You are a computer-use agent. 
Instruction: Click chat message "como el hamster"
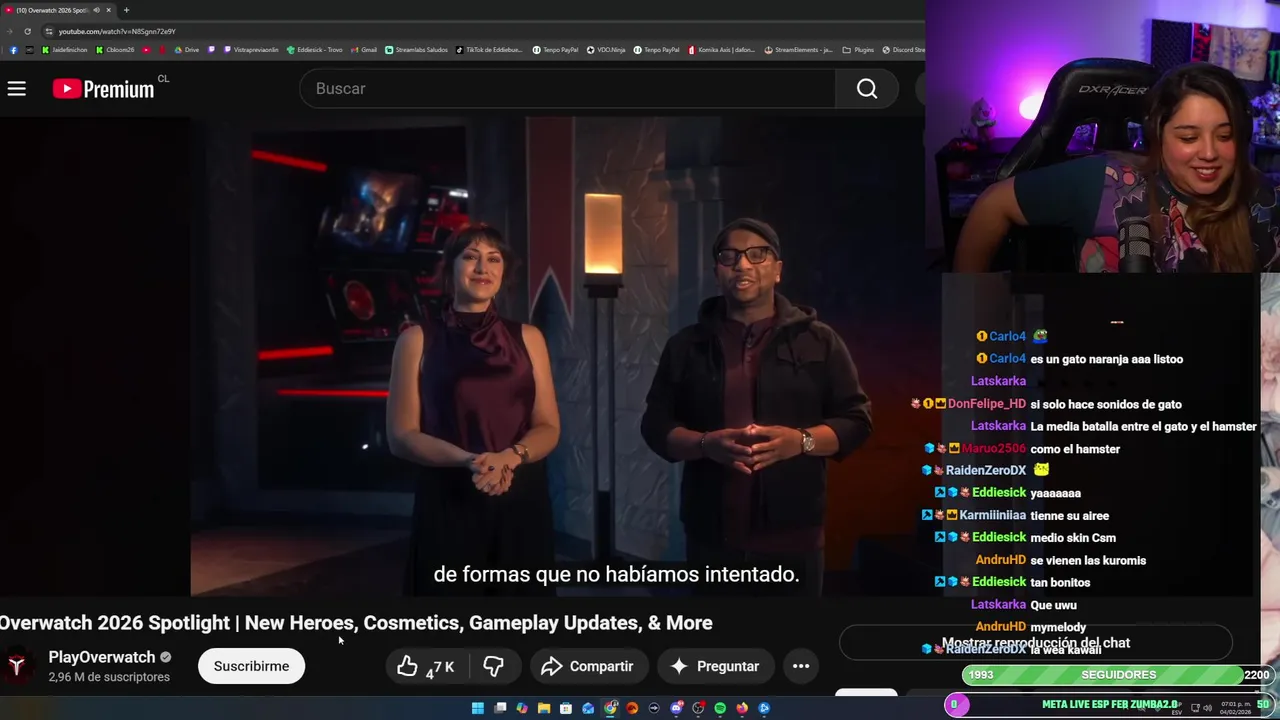pos(1075,449)
